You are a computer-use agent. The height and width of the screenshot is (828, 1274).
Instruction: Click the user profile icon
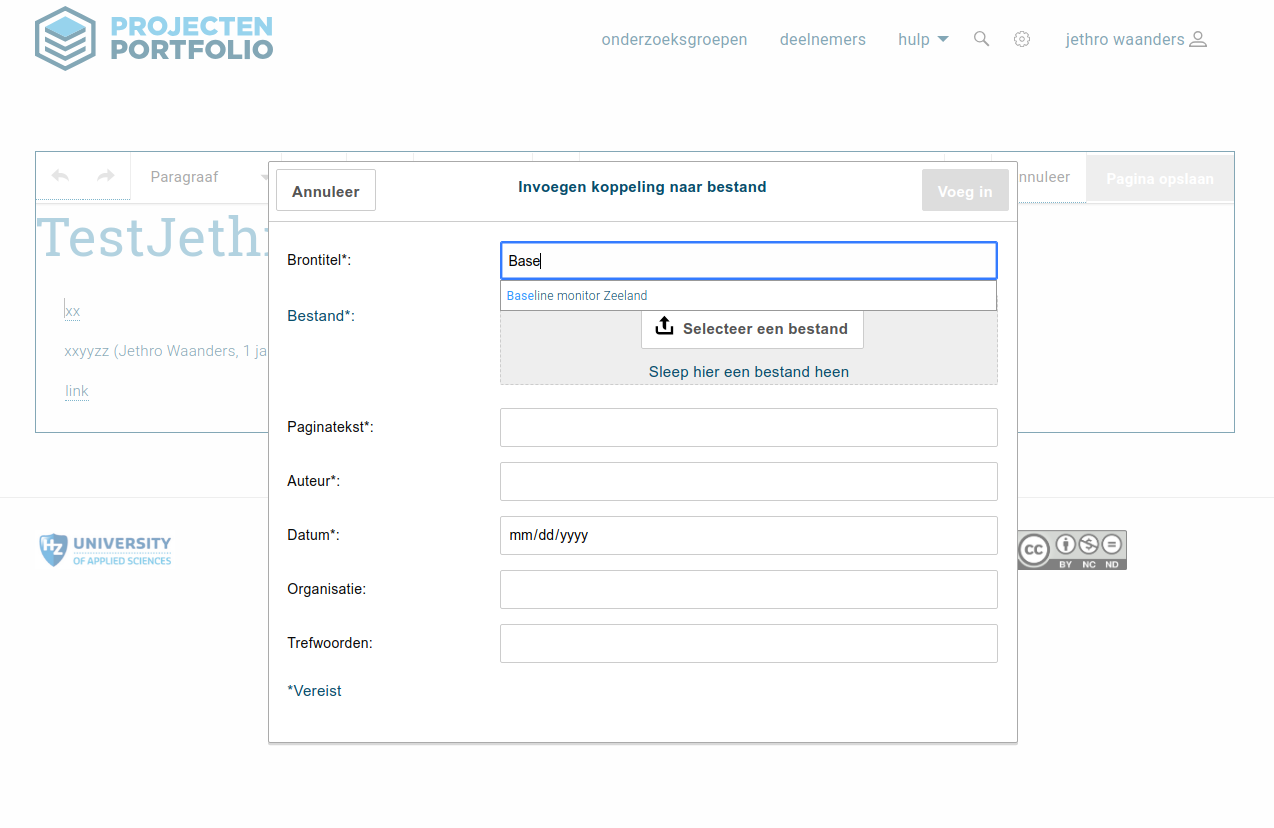point(1198,40)
